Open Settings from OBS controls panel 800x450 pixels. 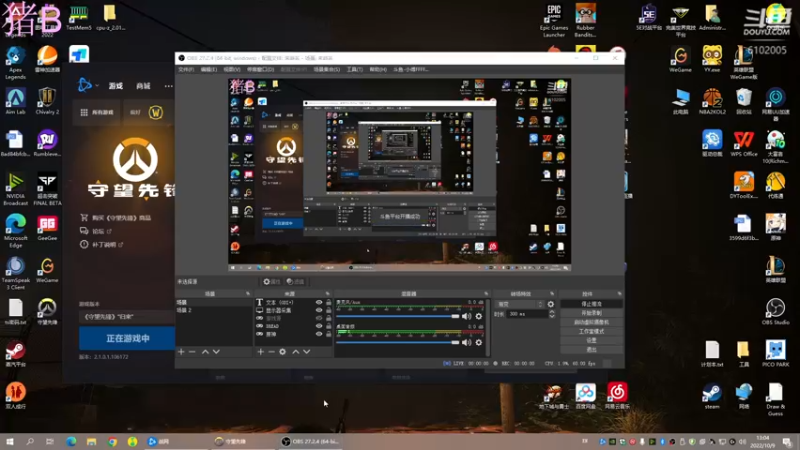[x=591, y=340]
